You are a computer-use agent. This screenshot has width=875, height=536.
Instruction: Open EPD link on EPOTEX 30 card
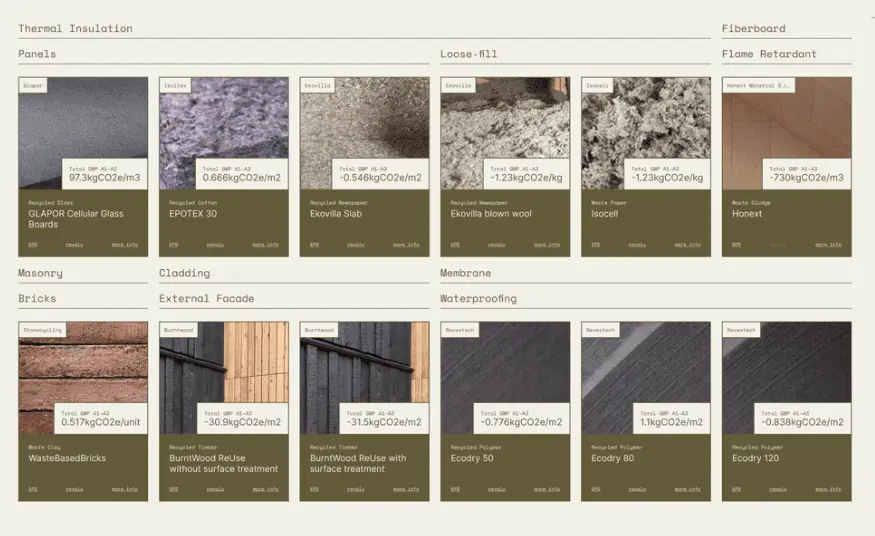pos(174,245)
